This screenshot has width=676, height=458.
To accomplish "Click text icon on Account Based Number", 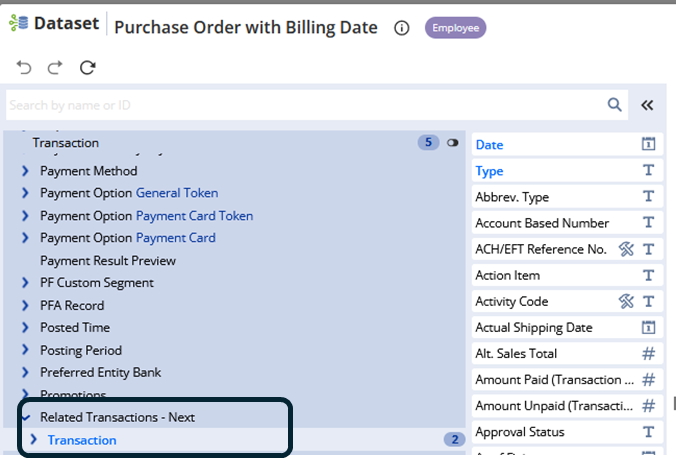I will pos(648,223).
